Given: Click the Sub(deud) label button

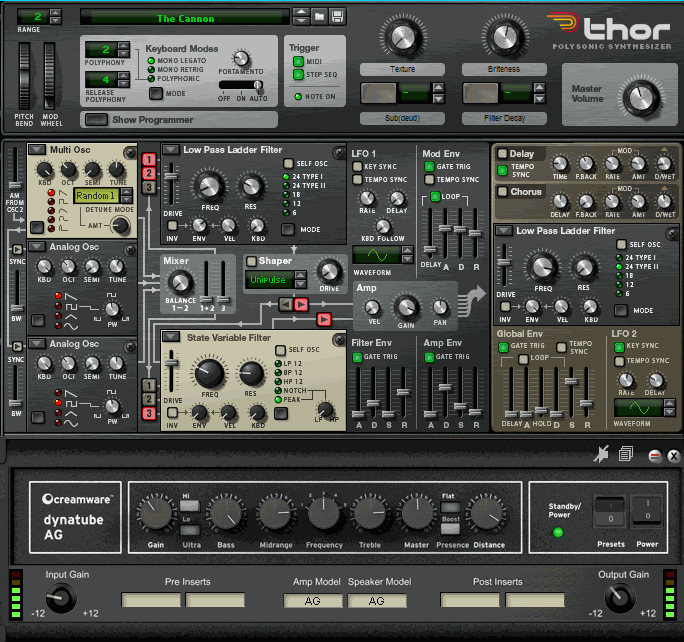Looking at the screenshot, I should point(402,118).
